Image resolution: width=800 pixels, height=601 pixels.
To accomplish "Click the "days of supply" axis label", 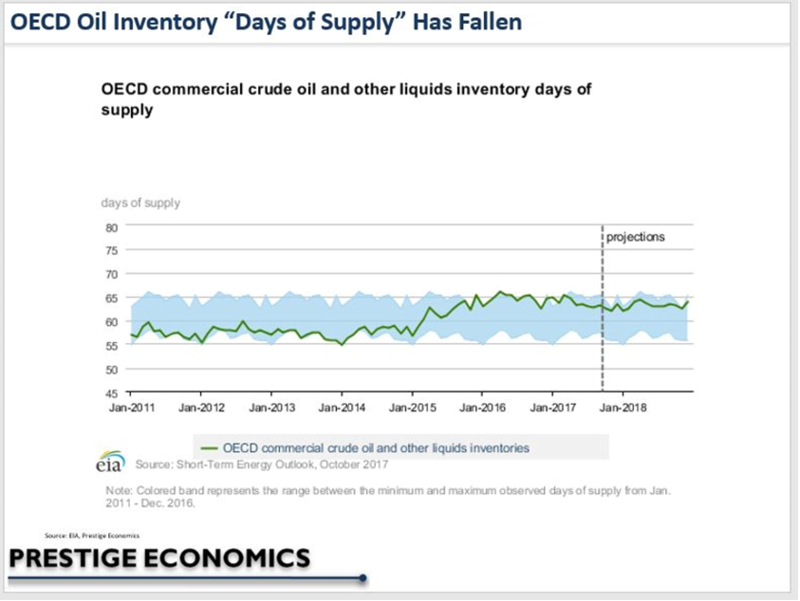I will (140, 203).
